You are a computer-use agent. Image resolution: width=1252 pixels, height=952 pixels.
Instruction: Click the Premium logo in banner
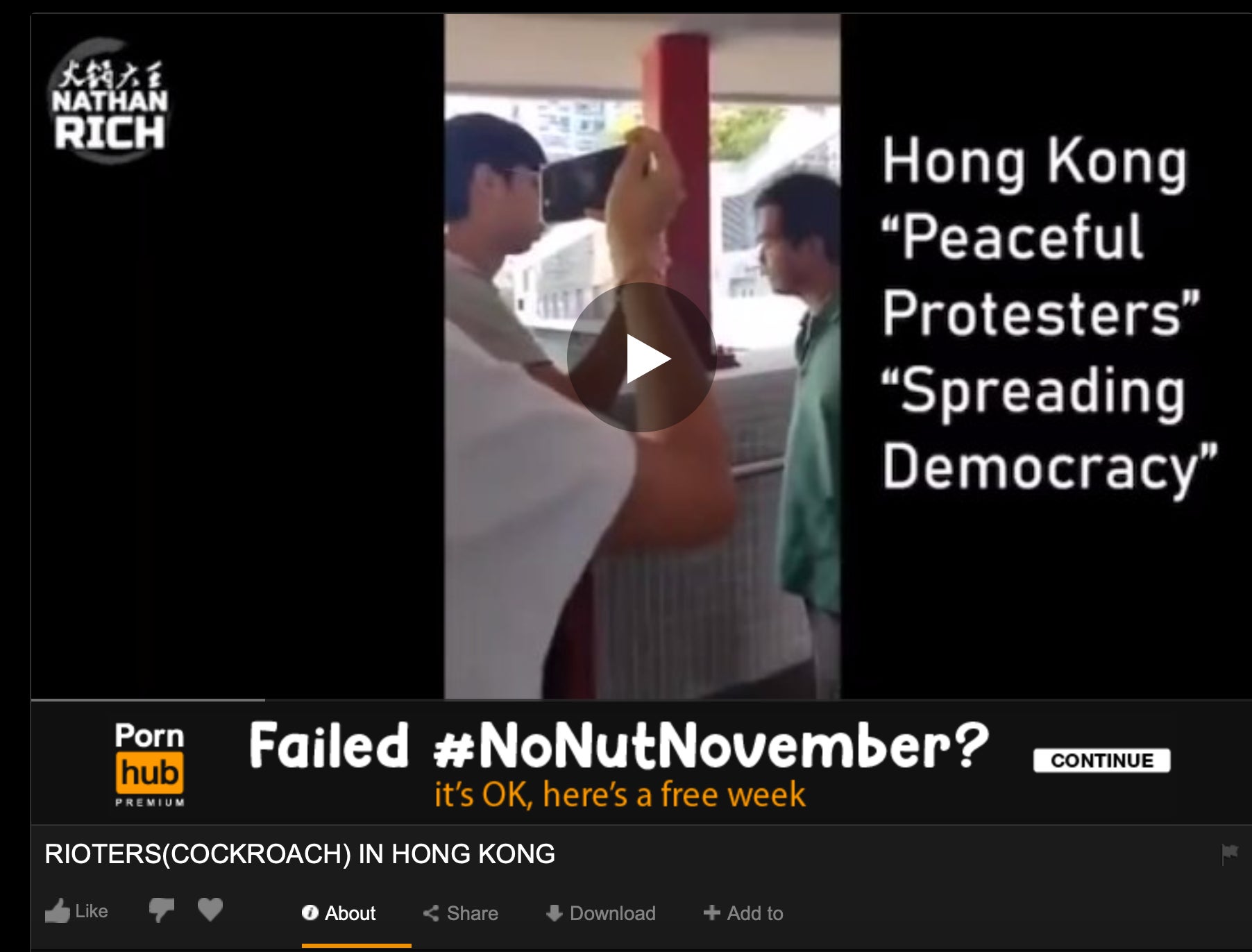coord(149,764)
